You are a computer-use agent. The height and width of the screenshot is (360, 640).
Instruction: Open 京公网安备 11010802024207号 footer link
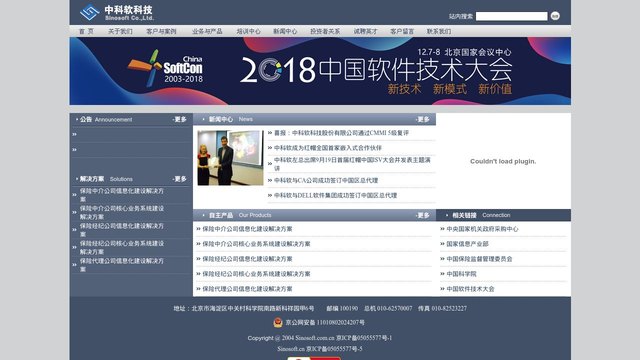tap(325, 322)
